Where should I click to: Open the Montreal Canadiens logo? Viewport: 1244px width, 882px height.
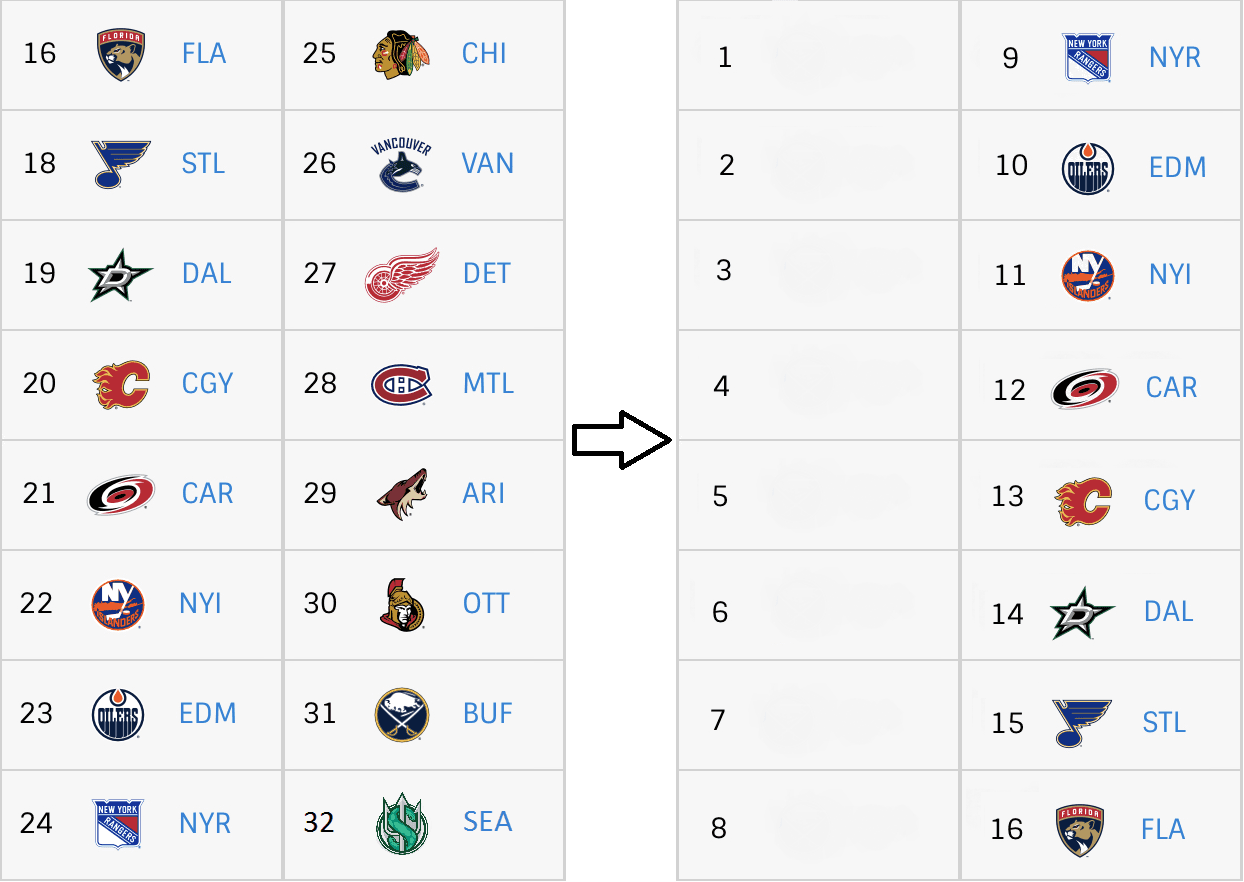click(401, 384)
